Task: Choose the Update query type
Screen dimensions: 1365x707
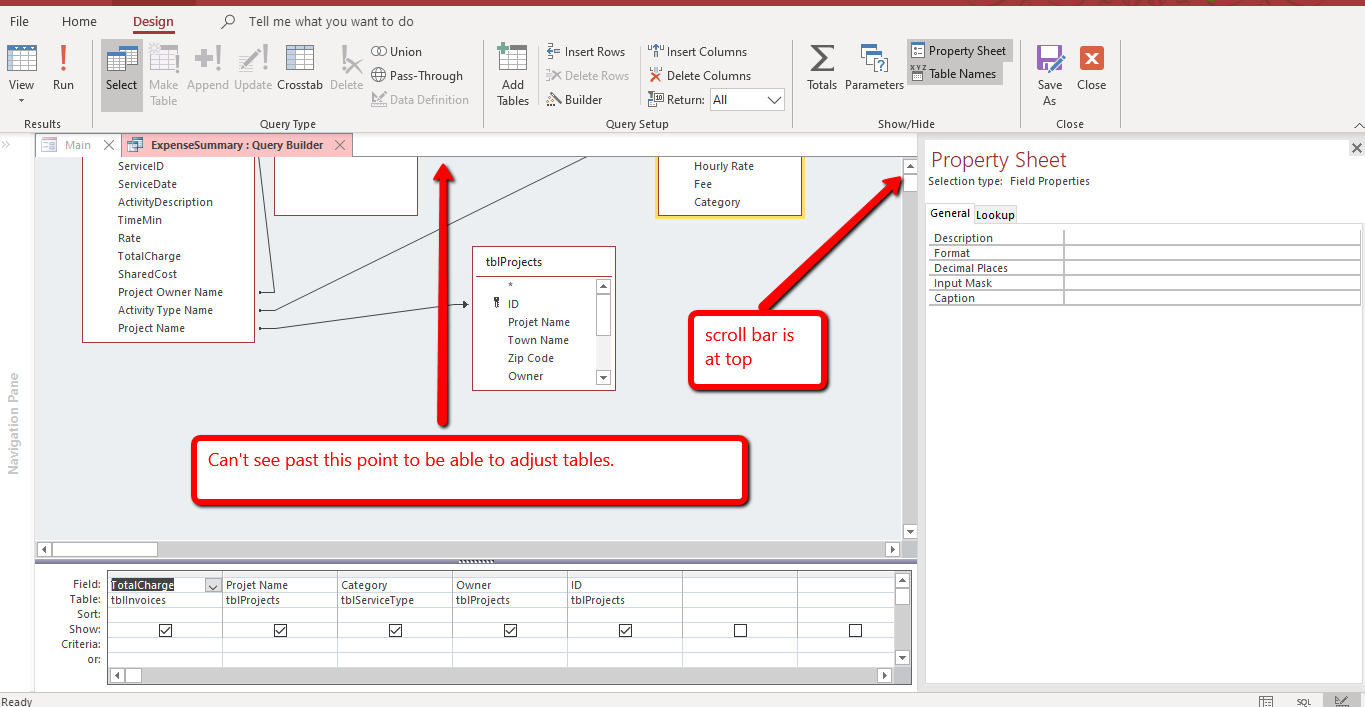Action: [x=253, y=68]
